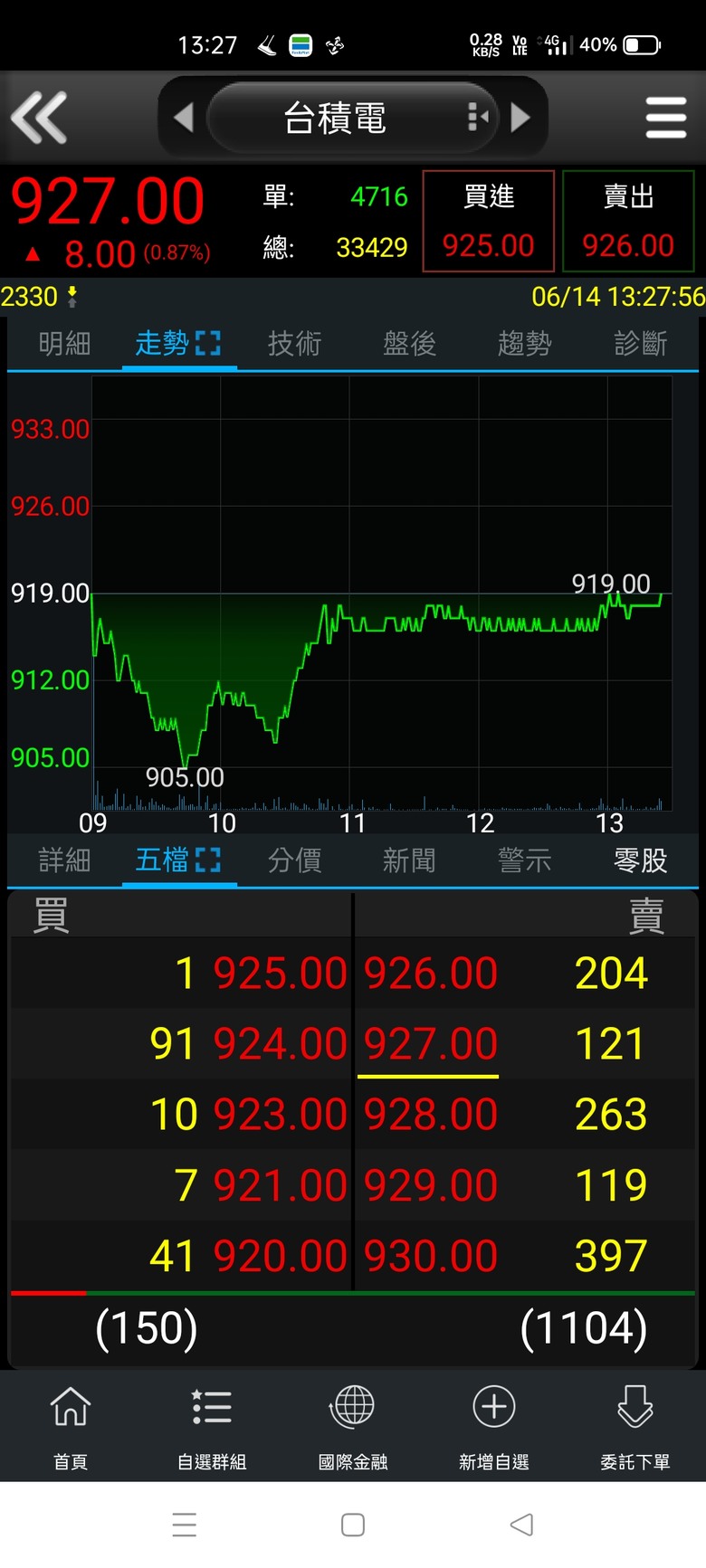
Task: Select bid price 923.00 row
Action: click(280, 1115)
